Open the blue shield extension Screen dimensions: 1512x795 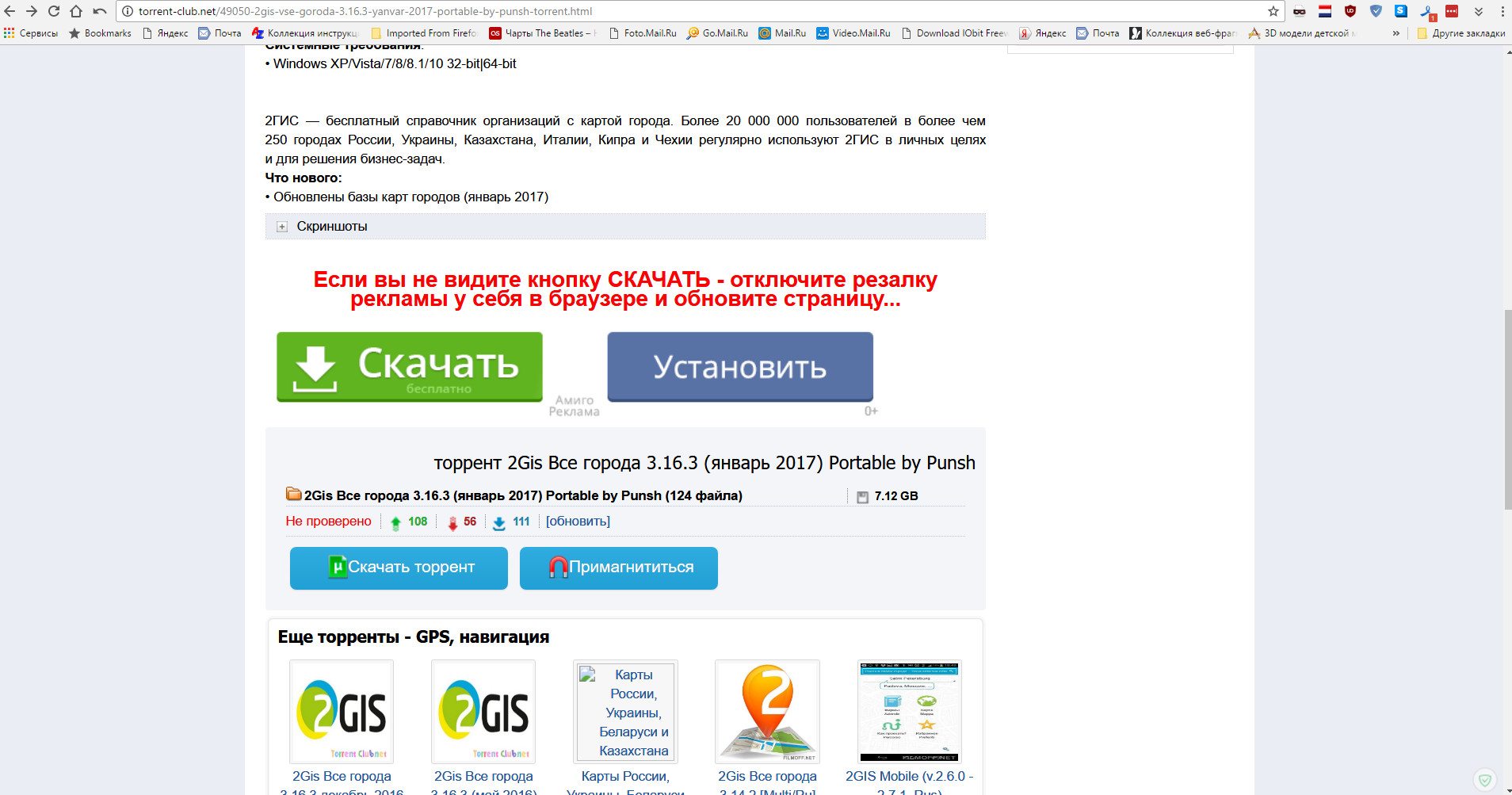coord(1376,11)
